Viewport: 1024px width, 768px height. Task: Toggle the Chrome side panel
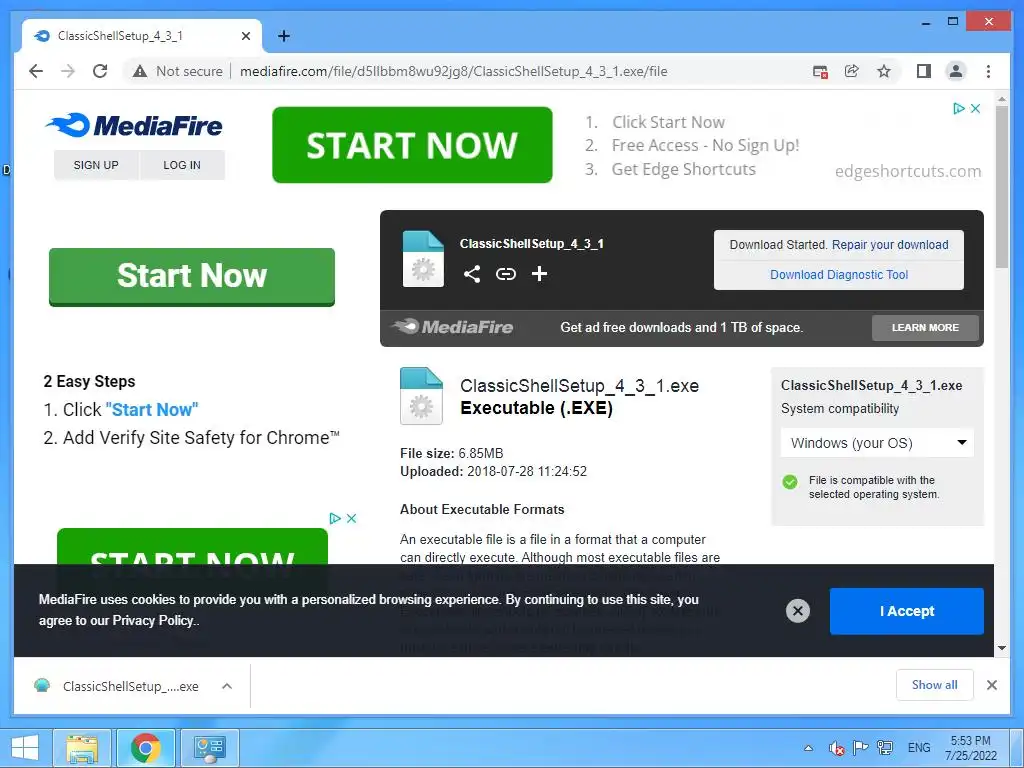pos(923,71)
